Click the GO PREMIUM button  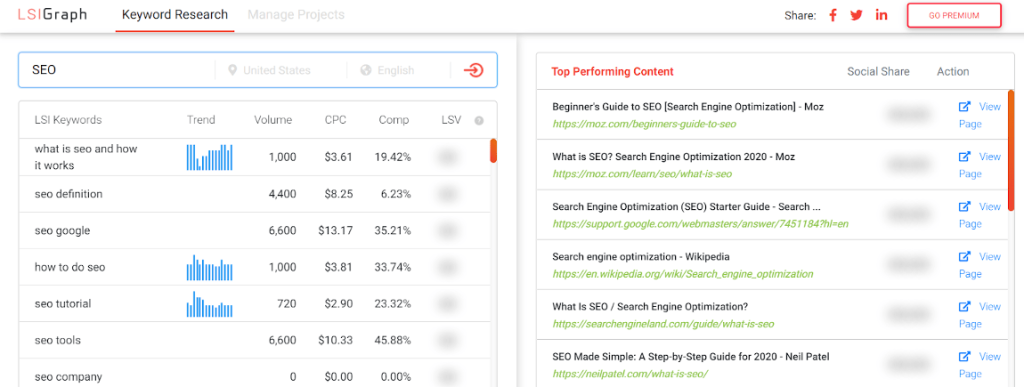point(954,15)
